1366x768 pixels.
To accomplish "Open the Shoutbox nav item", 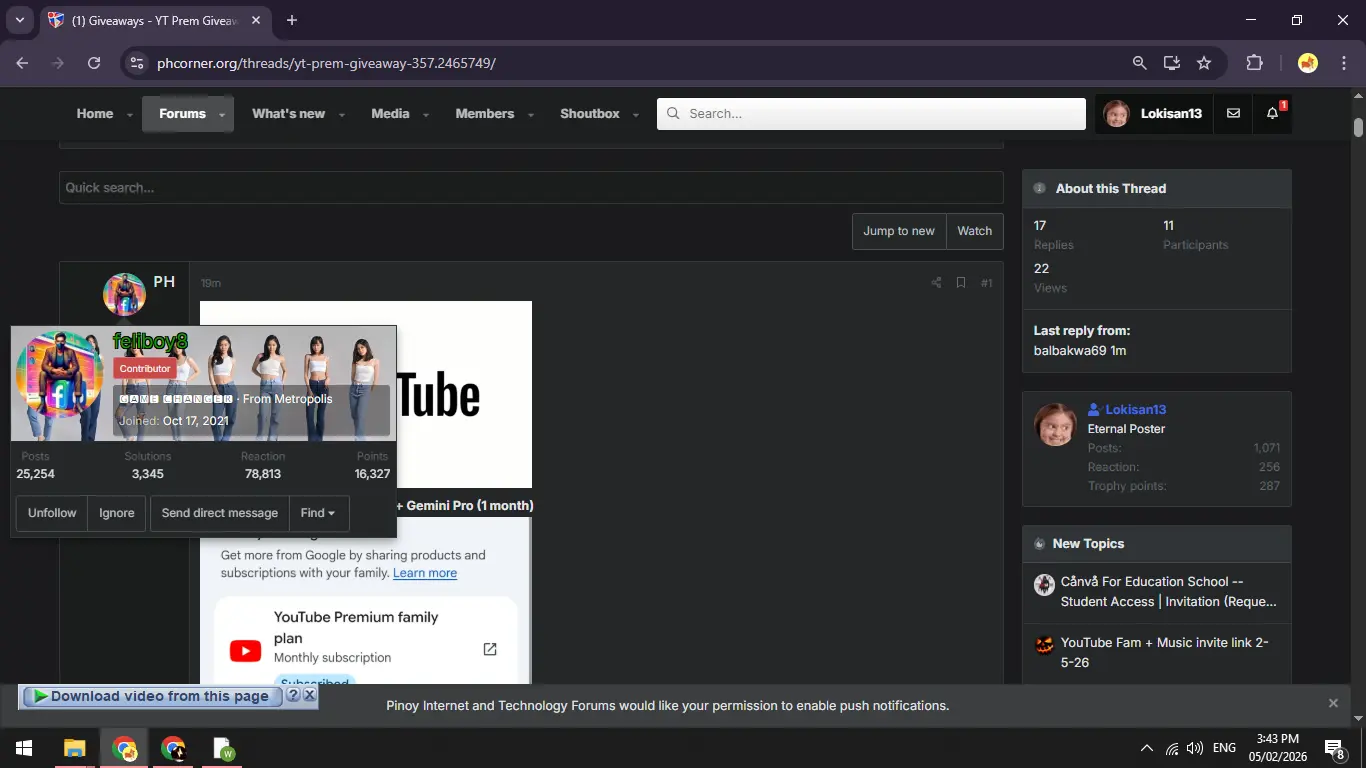I will tap(590, 114).
